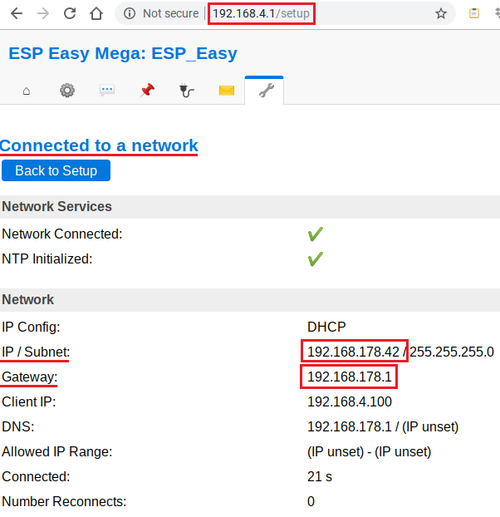The width and height of the screenshot is (500, 517).
Task: Open the Devices tab plug icon
Action: coord(187,91)
